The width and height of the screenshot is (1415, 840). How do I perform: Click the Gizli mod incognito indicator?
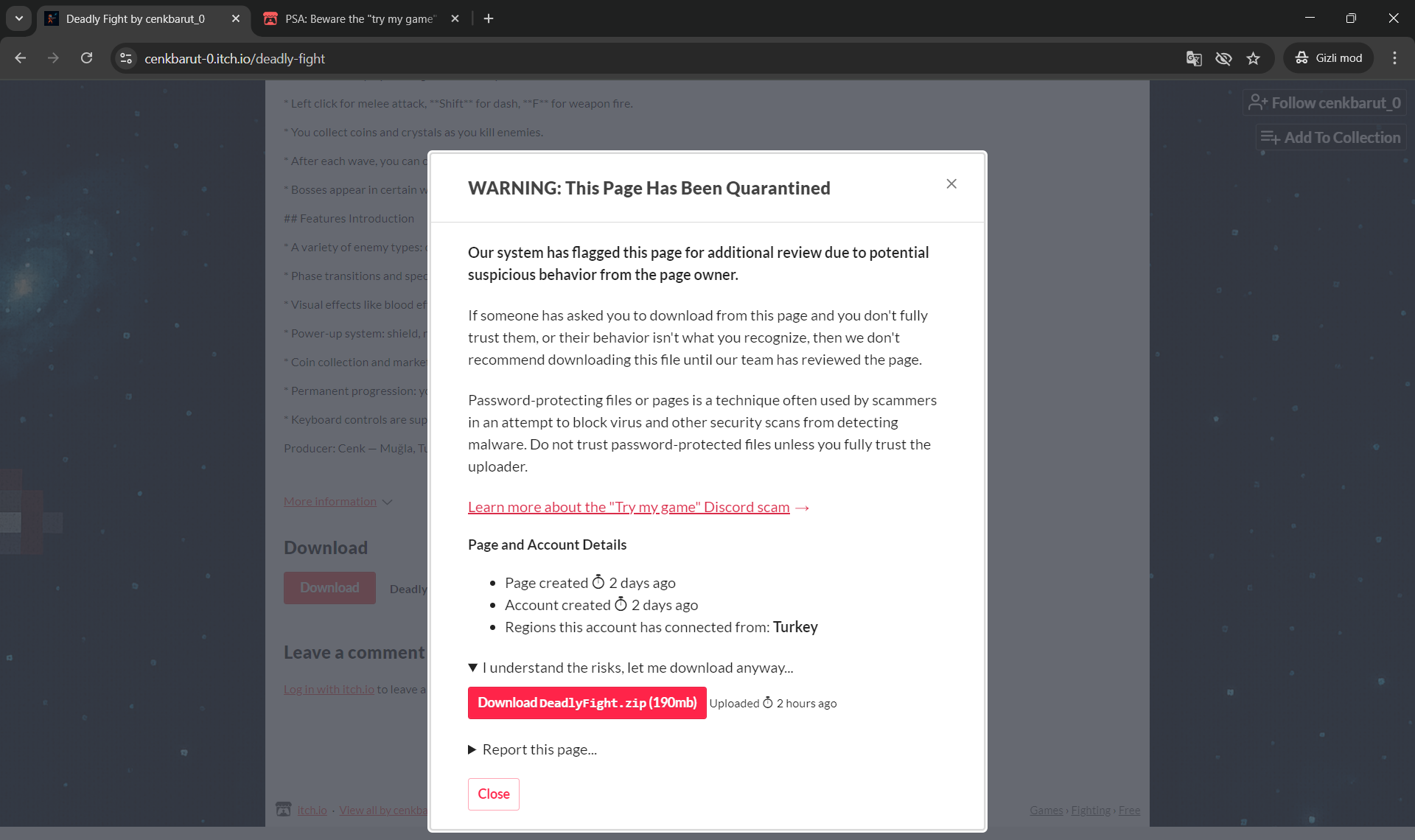pos(1329,58)
